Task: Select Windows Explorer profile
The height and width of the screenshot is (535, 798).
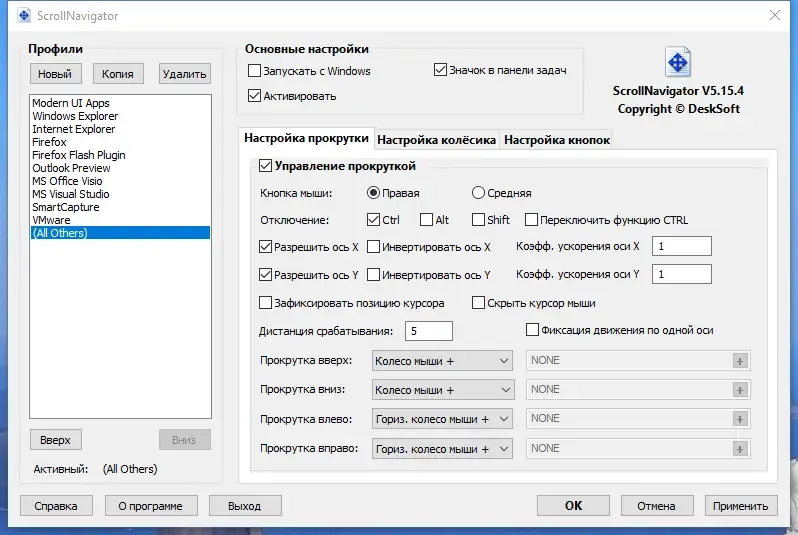Action: point(120,116)
